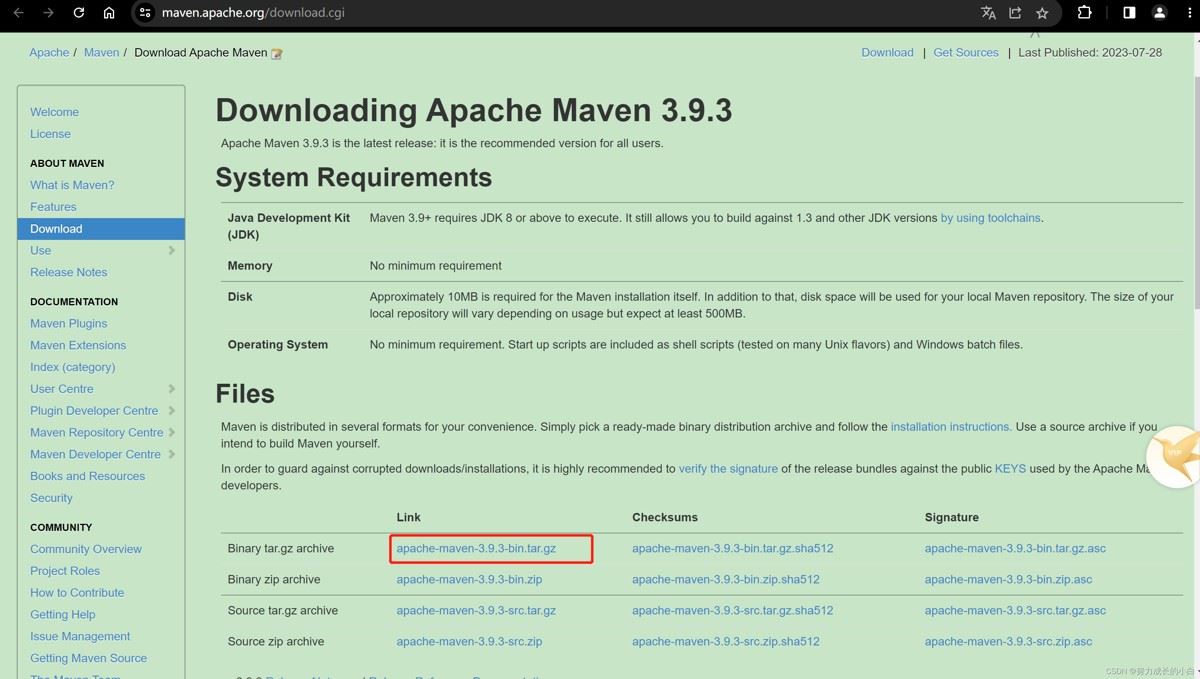Open Security sidebar link
1200x679 pixels.
(51, 498)
